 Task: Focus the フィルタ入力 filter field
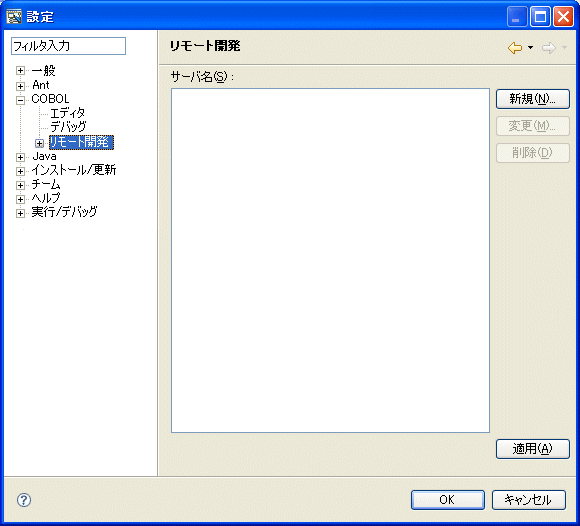[68, 46]
